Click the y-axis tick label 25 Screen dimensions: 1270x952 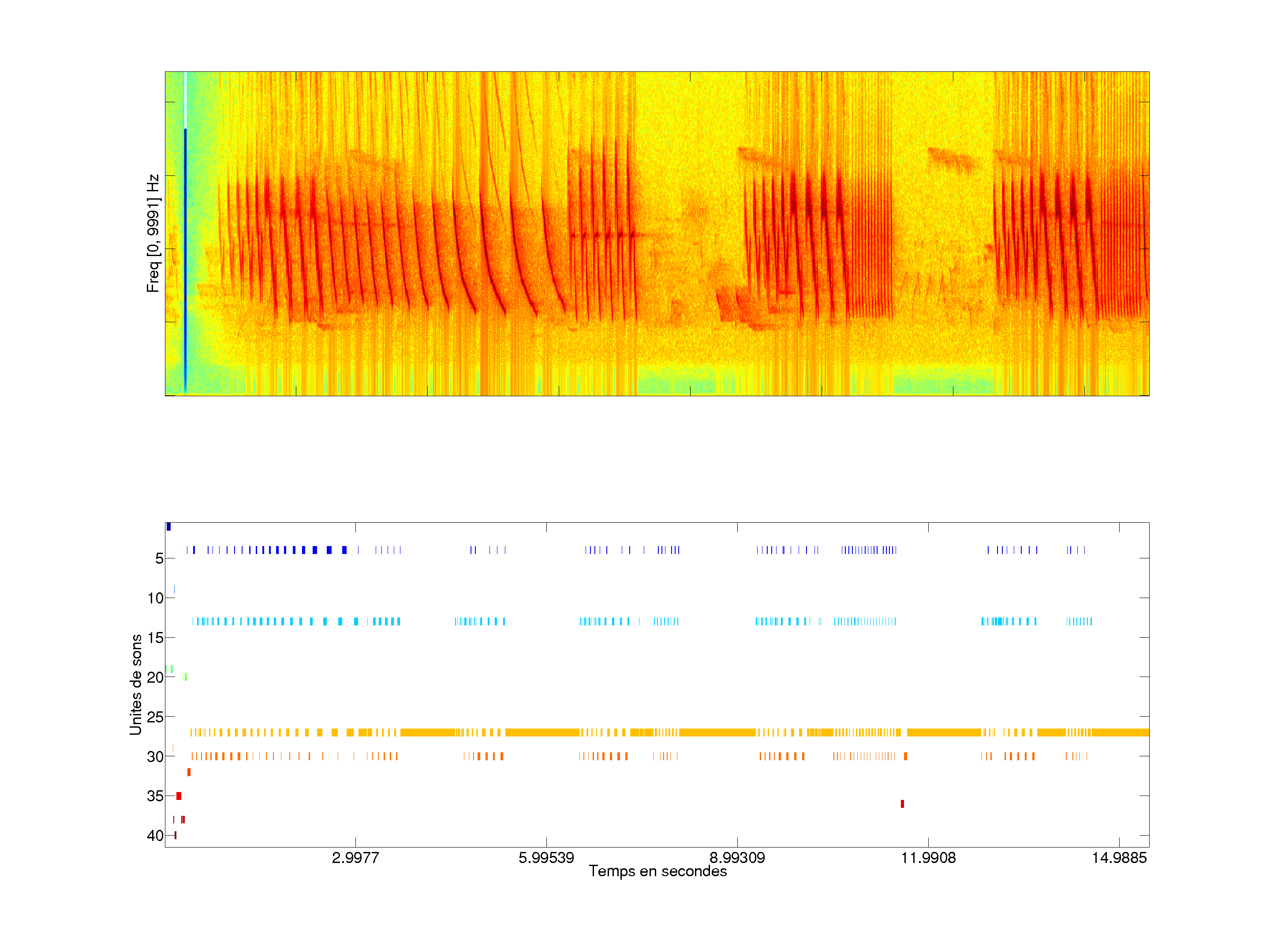[155, 717]
